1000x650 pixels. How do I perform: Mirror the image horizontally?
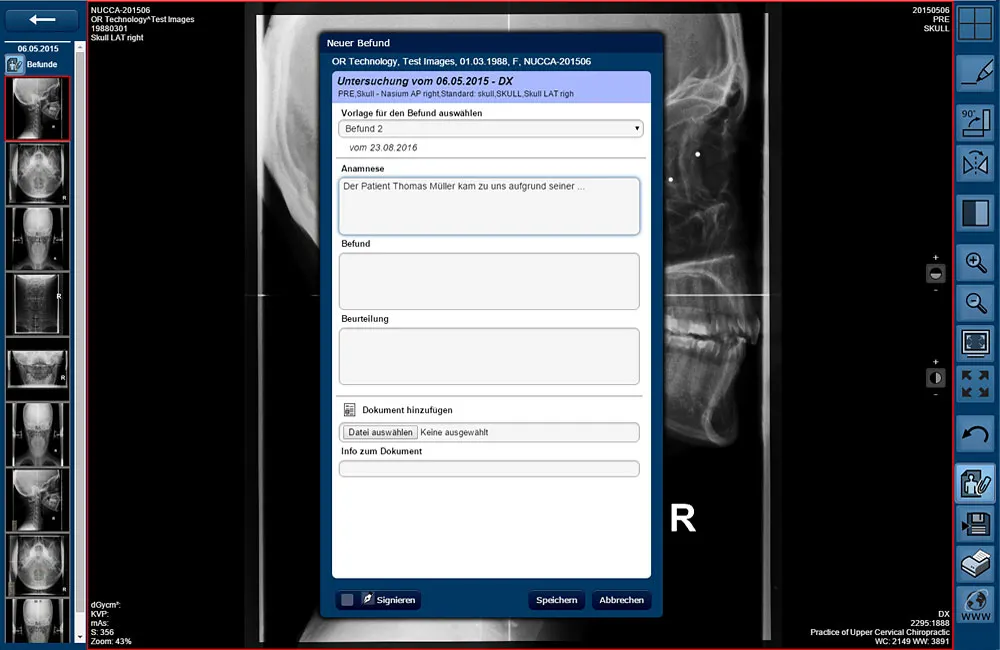click(974, 164)
